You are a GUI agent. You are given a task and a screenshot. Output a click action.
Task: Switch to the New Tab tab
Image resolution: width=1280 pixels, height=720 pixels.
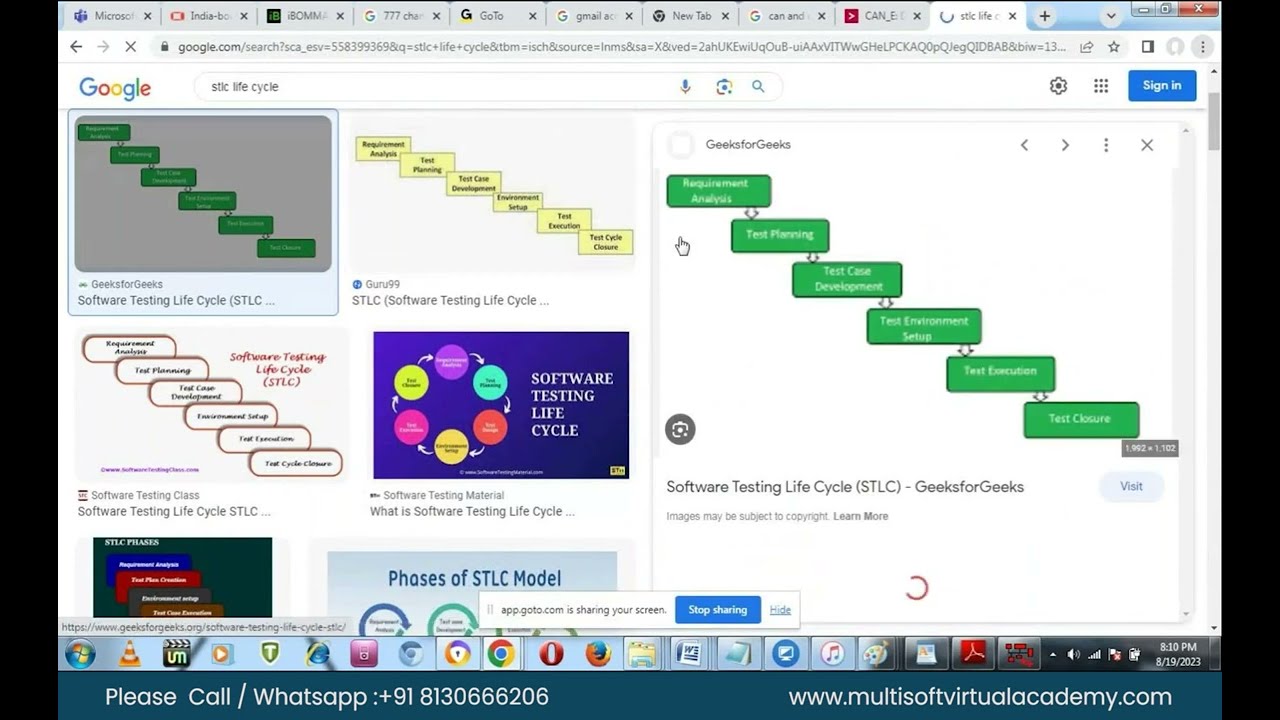tap(689, 16)
